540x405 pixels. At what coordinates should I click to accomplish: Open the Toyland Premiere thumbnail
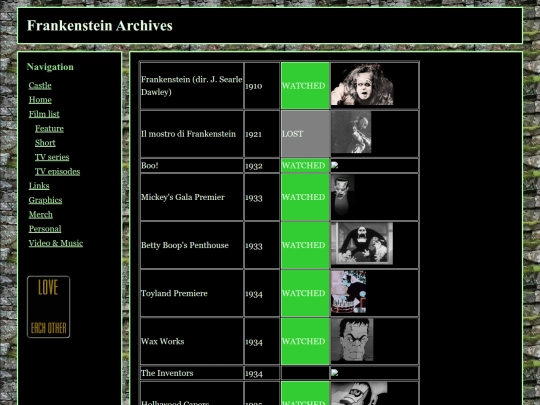349,292
